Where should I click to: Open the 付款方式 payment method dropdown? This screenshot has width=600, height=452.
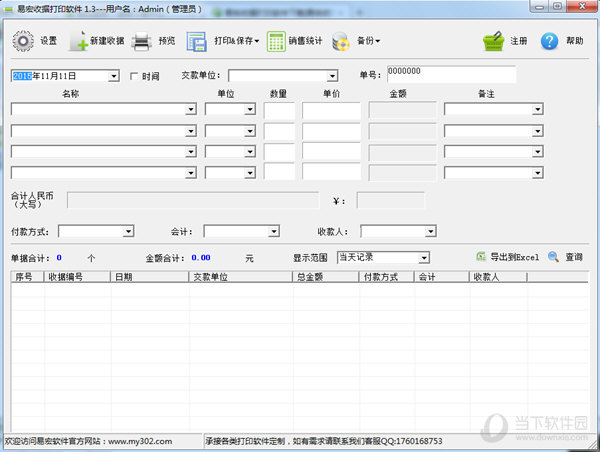(128, 232)
